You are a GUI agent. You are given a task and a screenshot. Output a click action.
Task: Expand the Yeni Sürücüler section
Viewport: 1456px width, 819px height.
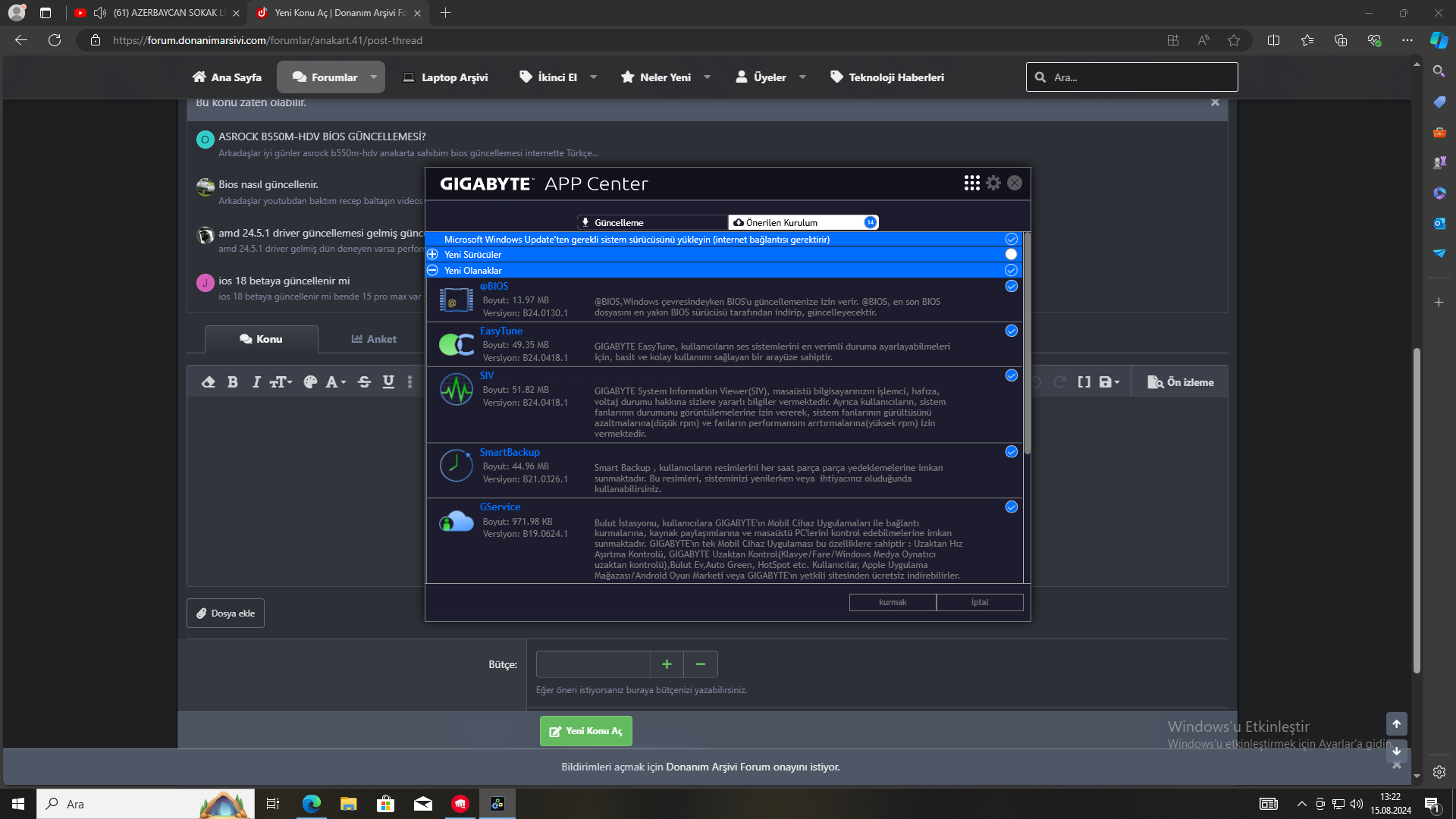(432, 254)
